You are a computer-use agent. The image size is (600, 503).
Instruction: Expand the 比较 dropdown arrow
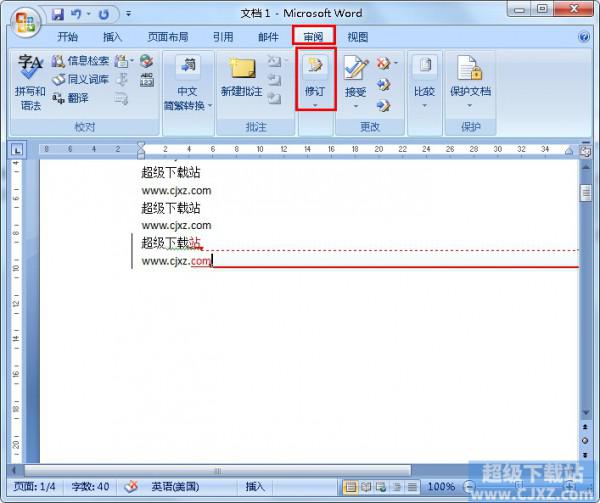click(425, 106)
